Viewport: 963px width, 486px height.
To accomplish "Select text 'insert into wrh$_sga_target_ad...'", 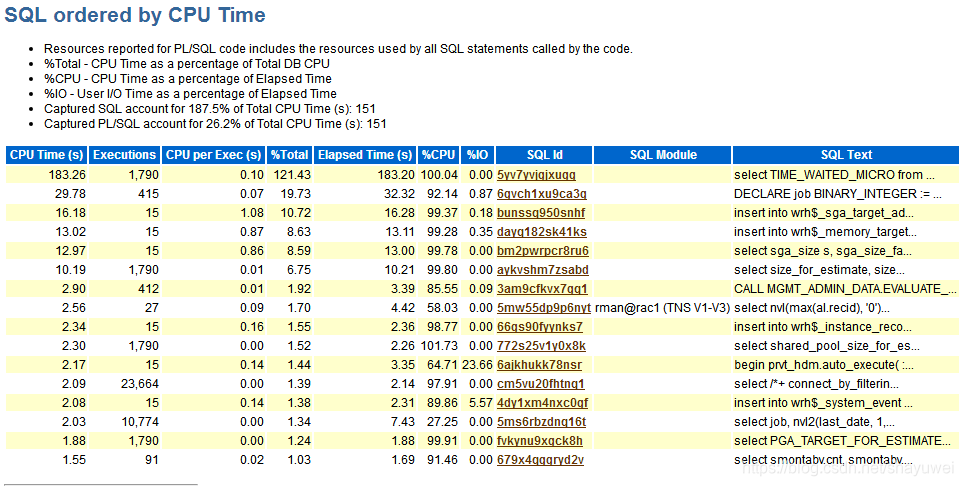I will tap(824, 213).
